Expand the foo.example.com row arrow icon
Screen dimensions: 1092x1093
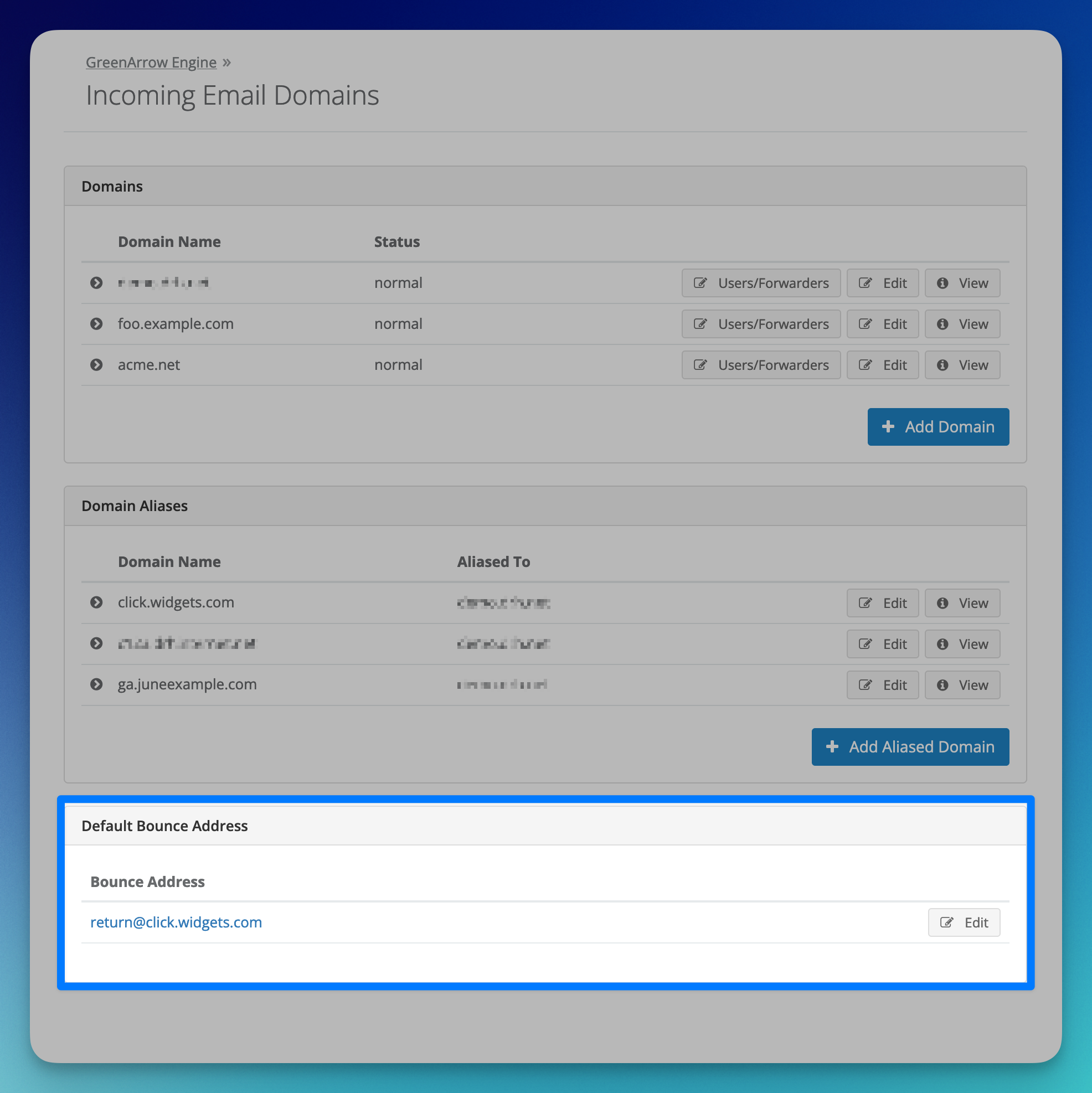click(x=96, y=323)
